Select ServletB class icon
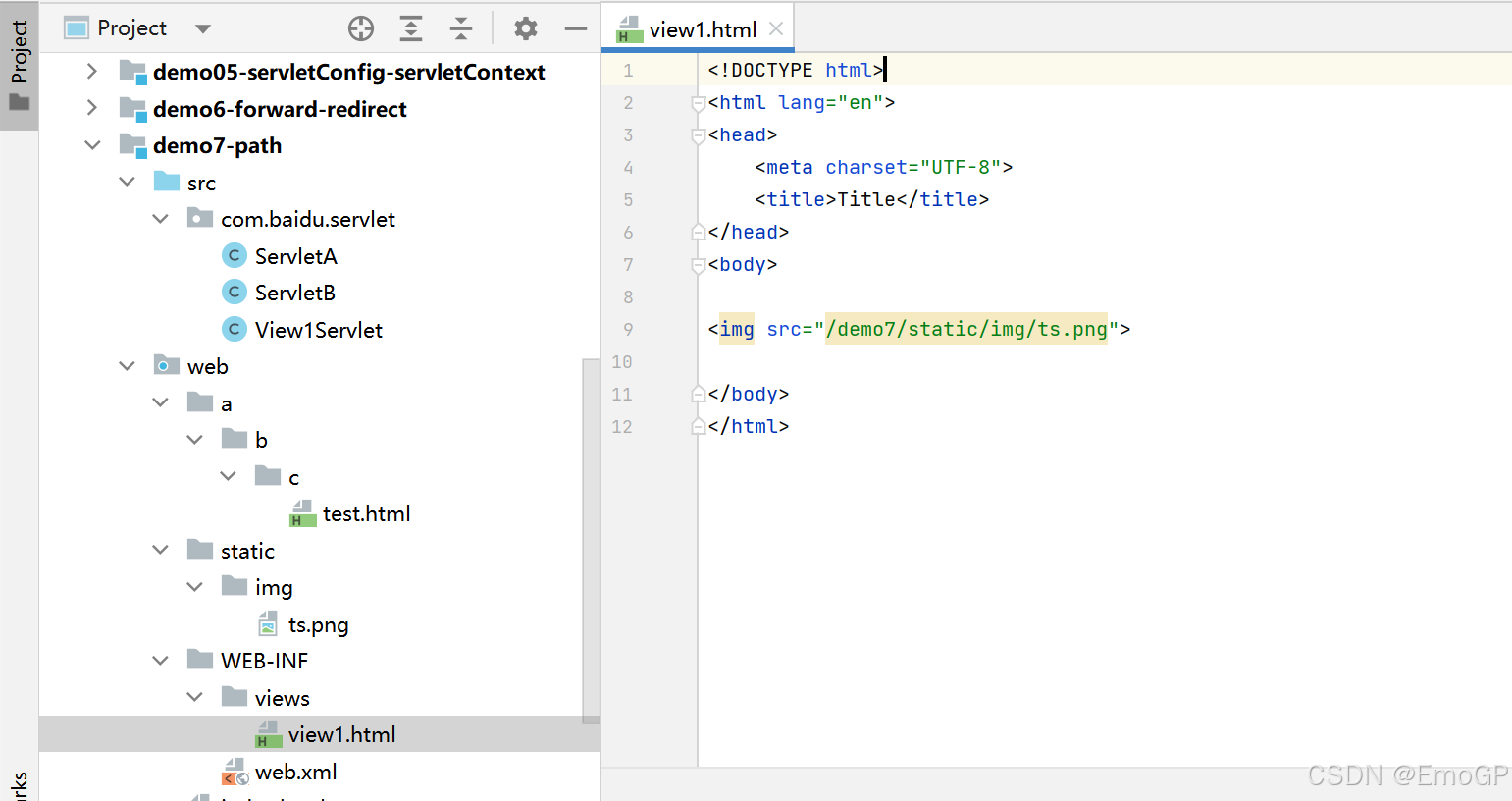The height and width of the screenshot is (801, 1512). pos(234,293)
